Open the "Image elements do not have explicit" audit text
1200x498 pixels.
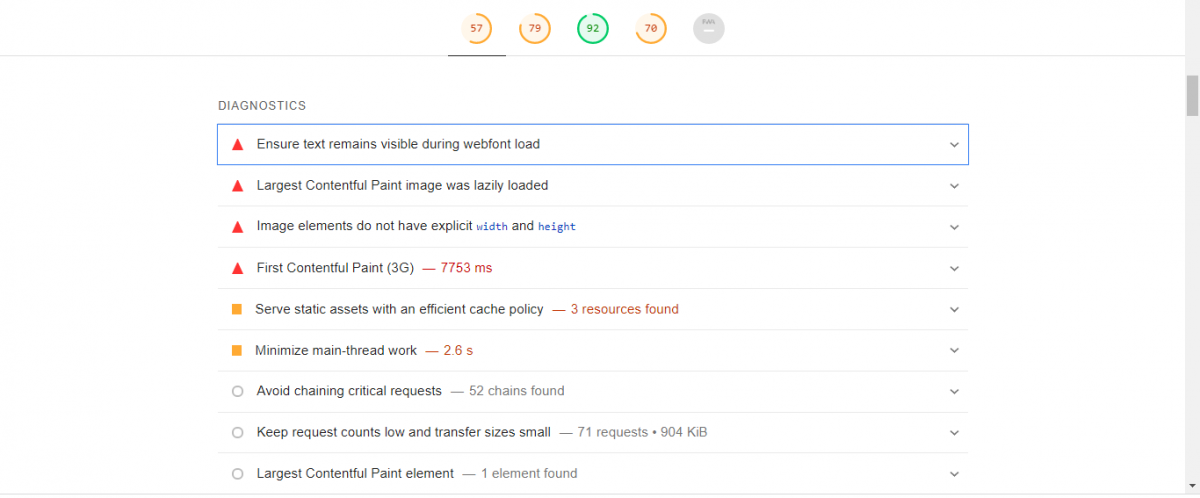[364, 226]
